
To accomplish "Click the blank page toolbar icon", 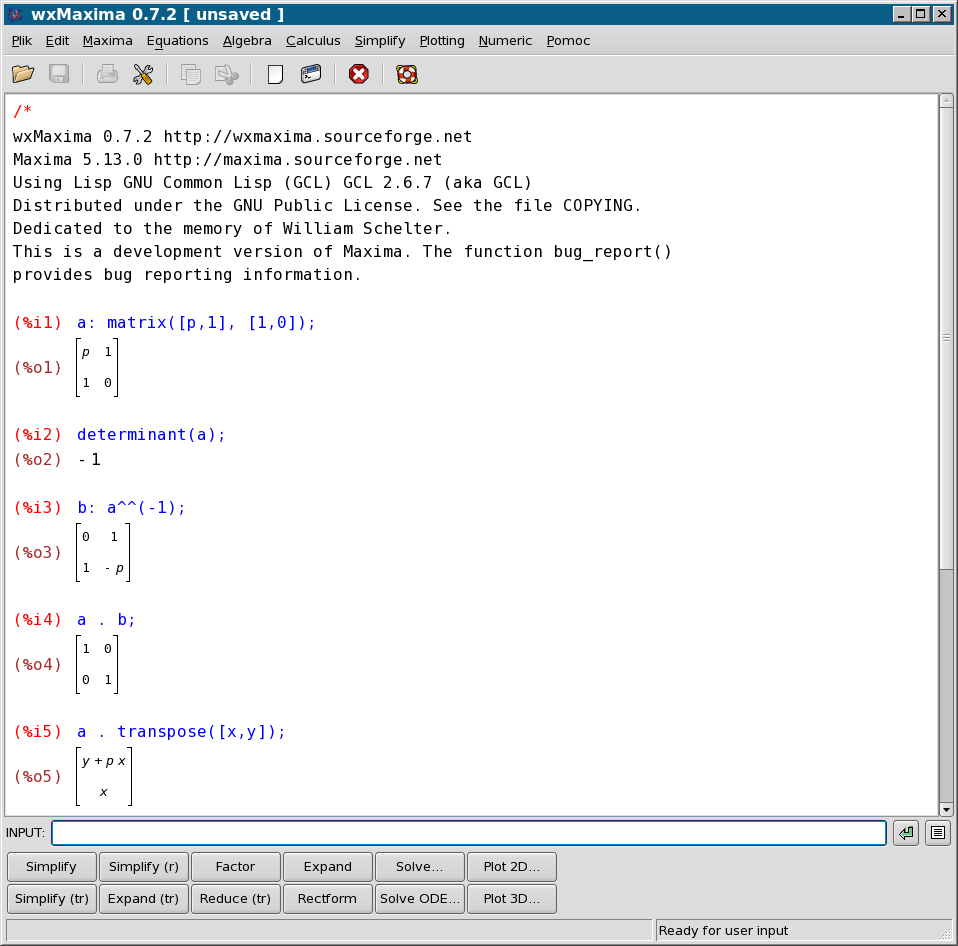I will tap(275, 74).
